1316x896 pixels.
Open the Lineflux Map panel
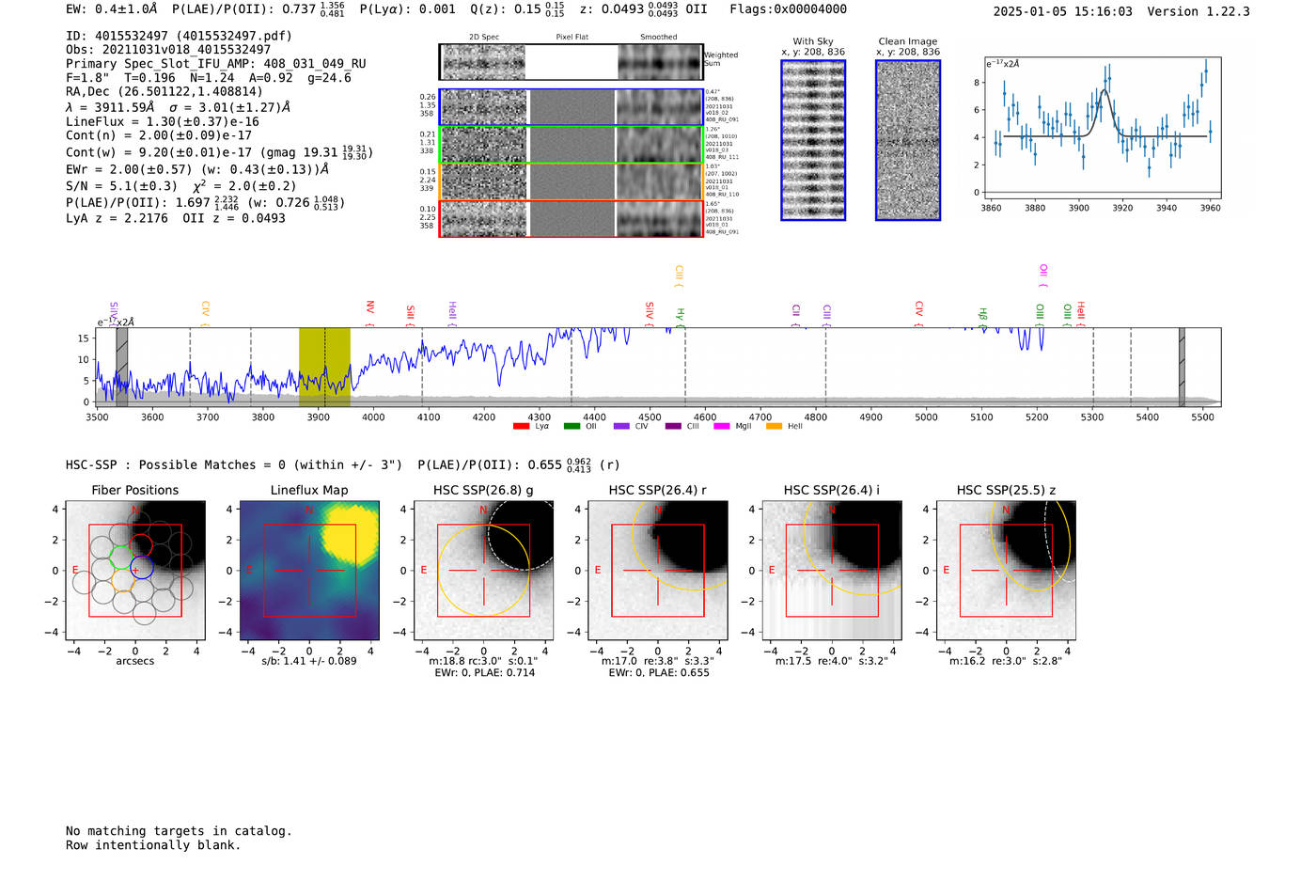click(x=309, y=571)
